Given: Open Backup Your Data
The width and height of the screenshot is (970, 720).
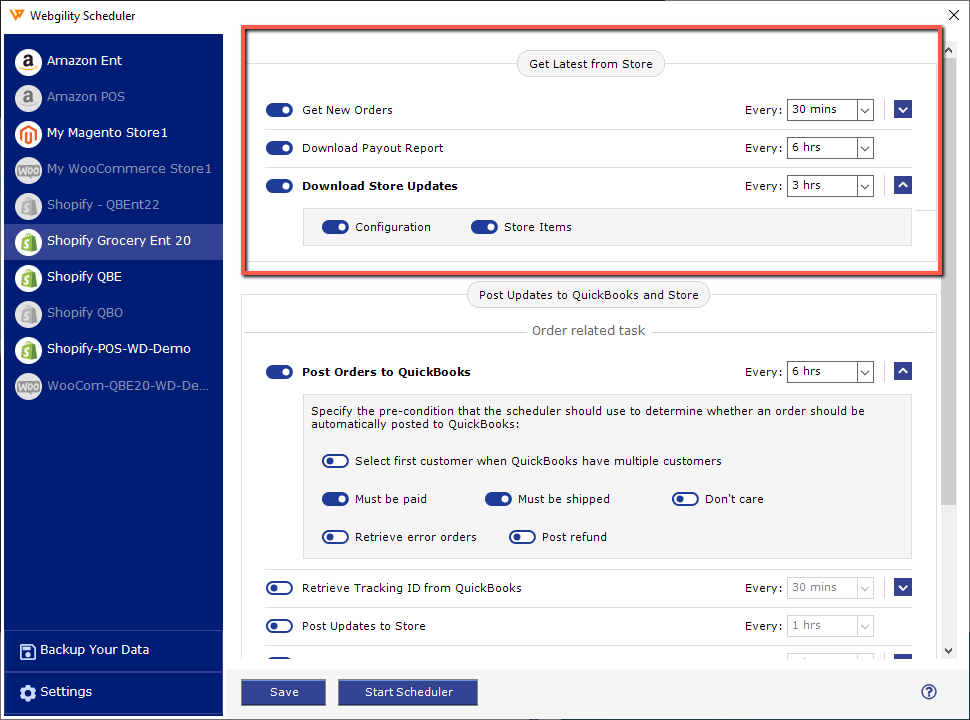Looking at the screenshot, I should (113, 650).
